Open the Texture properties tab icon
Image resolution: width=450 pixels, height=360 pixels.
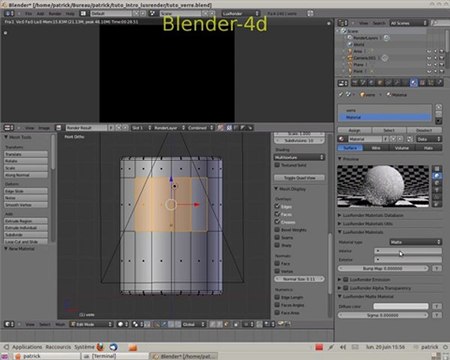pos(422,83)
